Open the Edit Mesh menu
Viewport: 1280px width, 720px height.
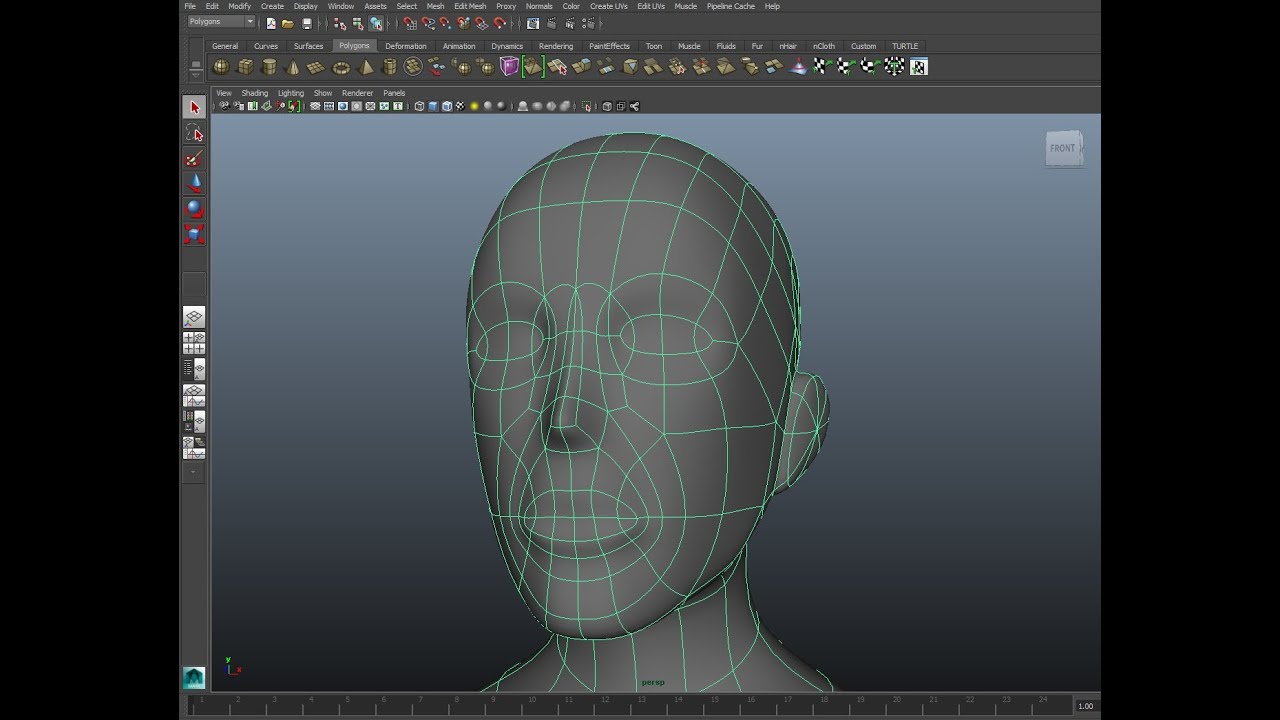(470, 6)
